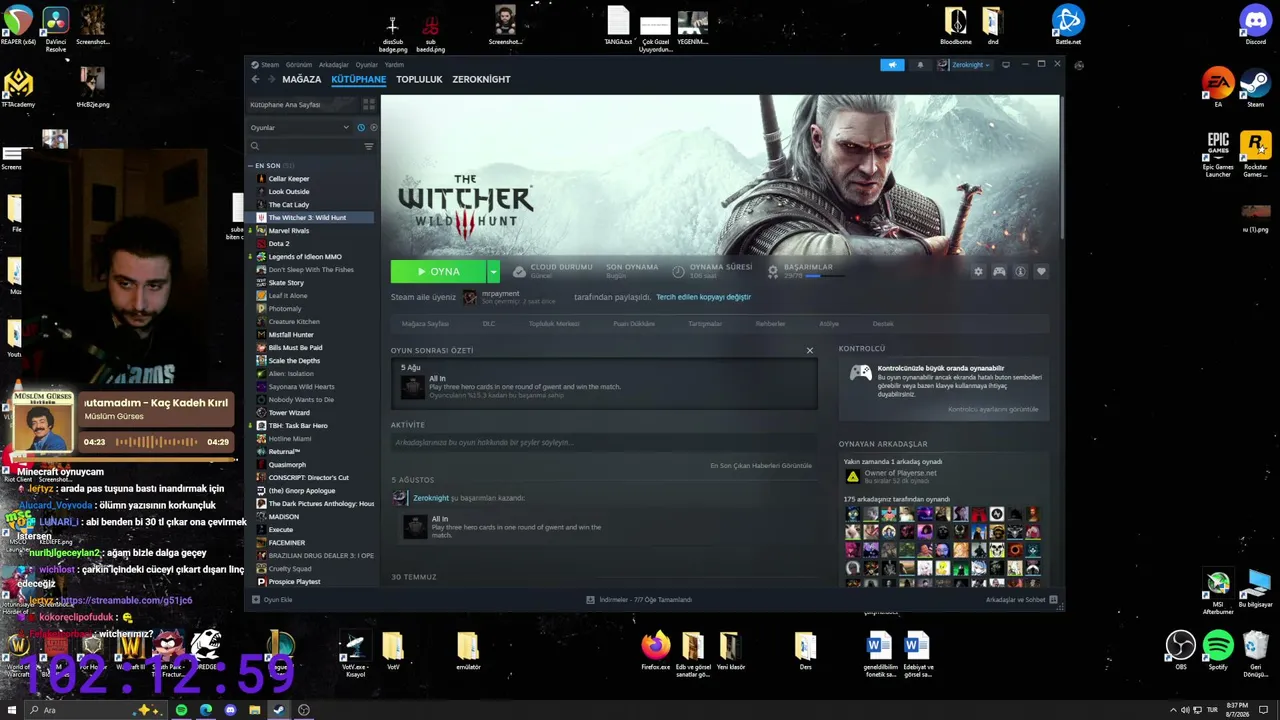This screenshot has height=720, width=1280.
Task: Open the ZEROKNIGHT profile tab
Action: [481, 79]
